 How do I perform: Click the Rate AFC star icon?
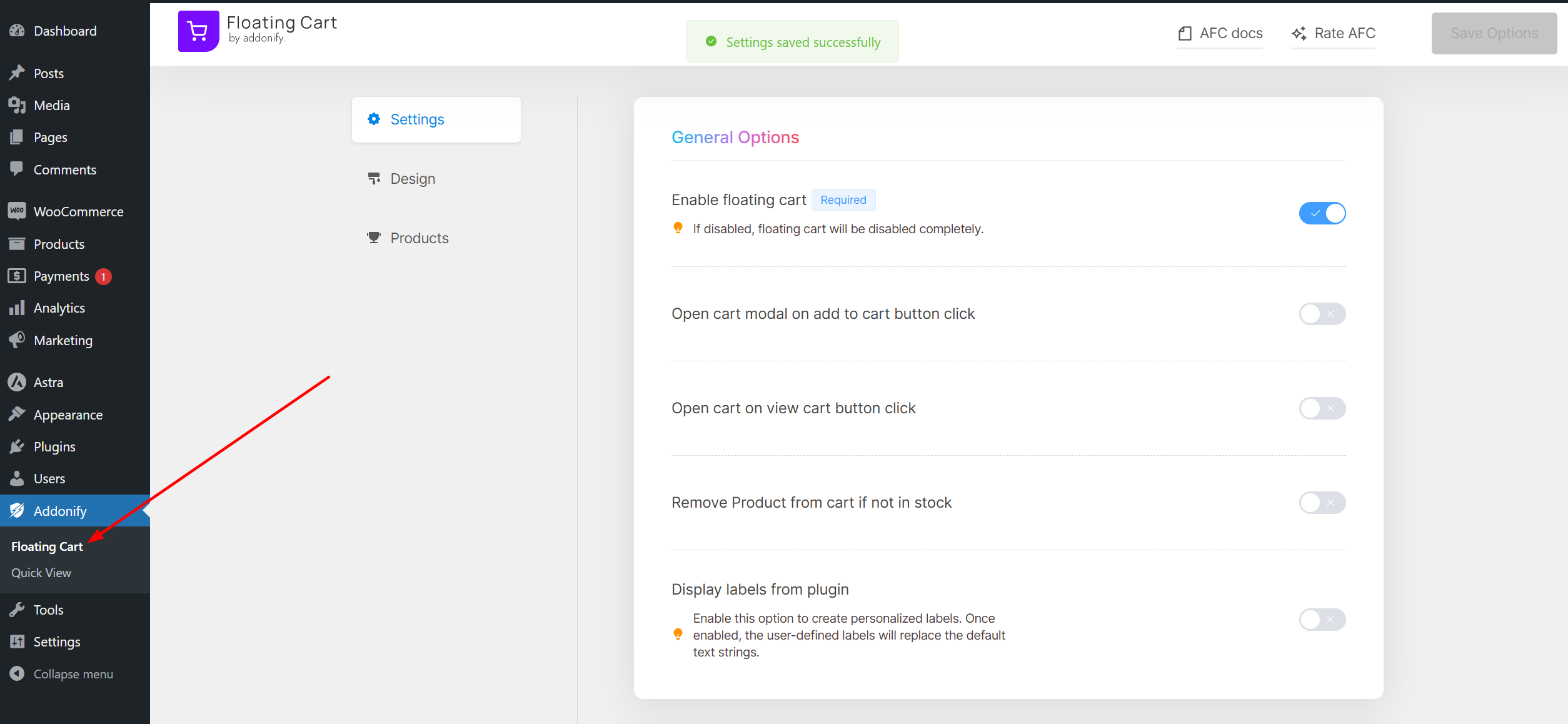[1299, 33]
